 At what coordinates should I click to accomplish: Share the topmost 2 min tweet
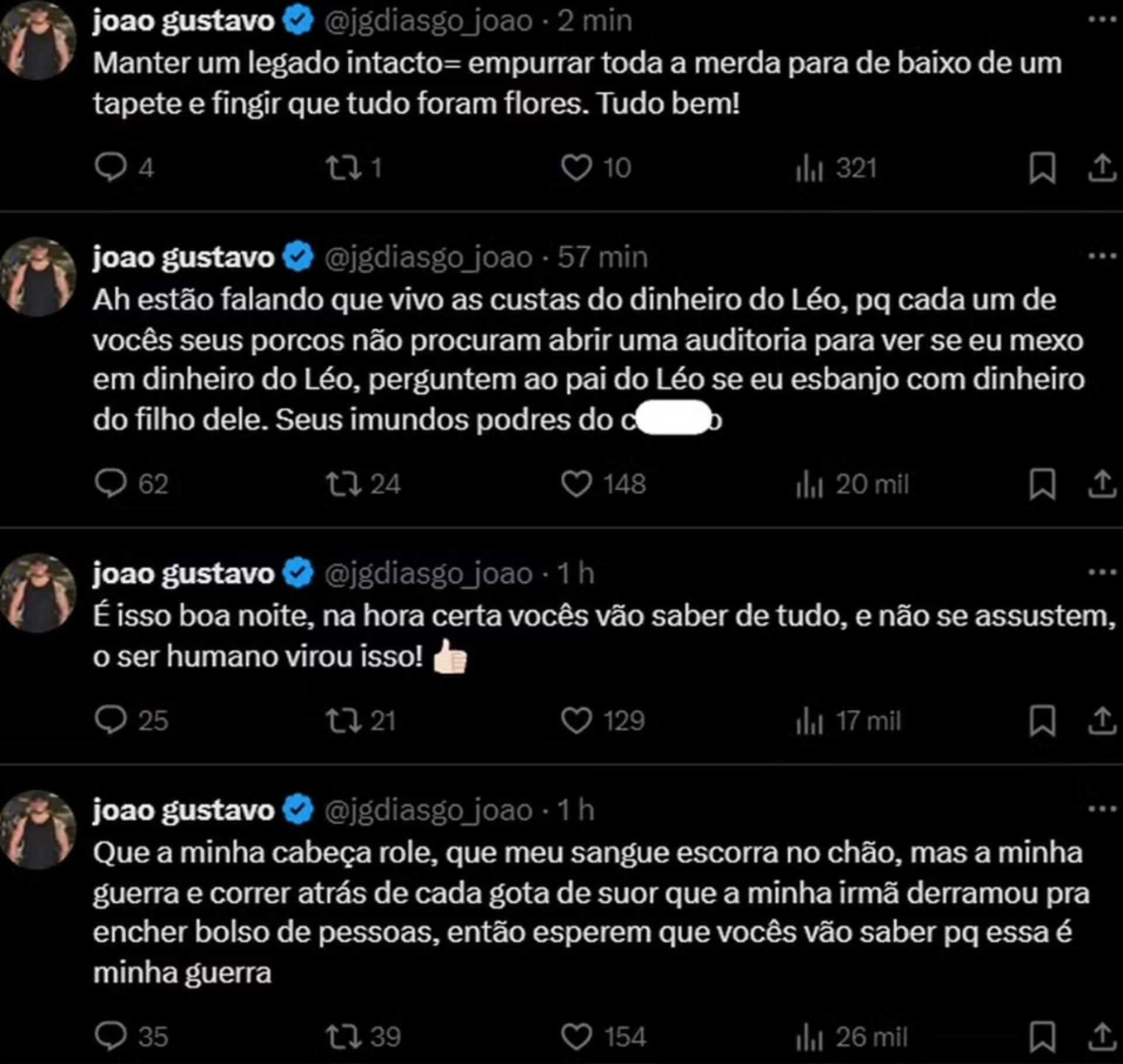[1103, 168]
